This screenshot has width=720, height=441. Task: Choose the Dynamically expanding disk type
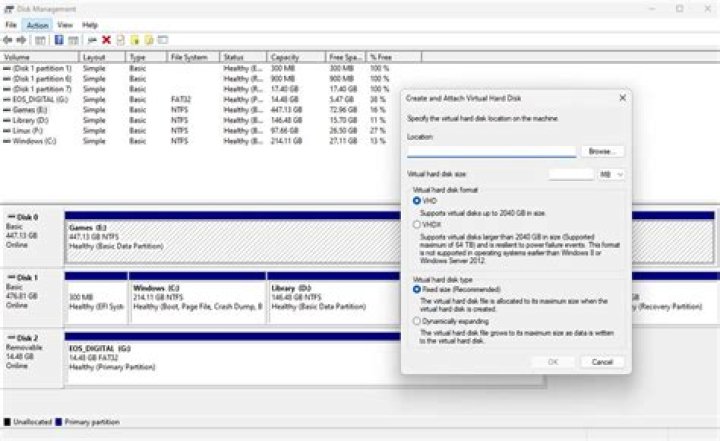(x=417, y=320)
